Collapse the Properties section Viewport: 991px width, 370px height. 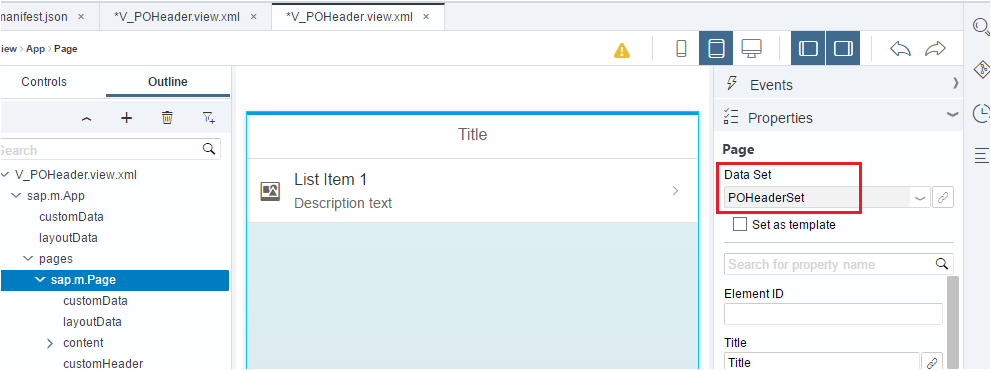[x=951, y=115]
